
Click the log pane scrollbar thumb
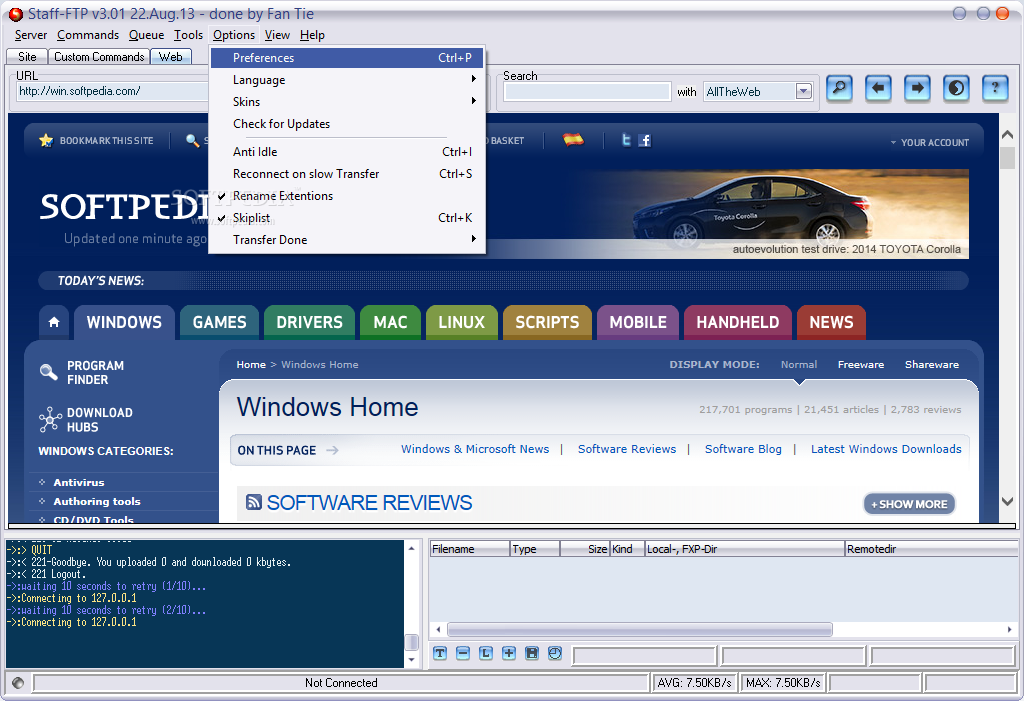[411, 642]
